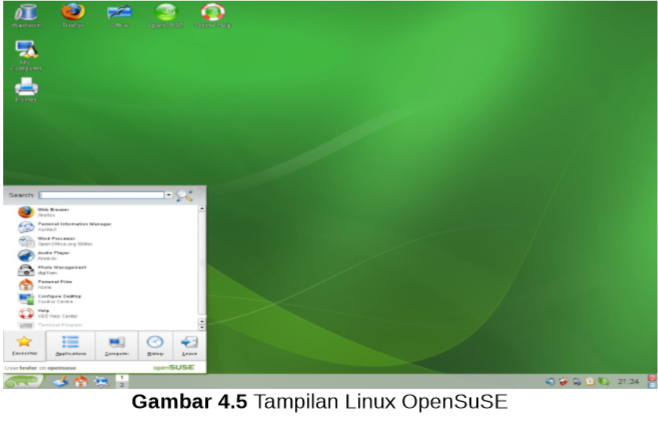Open the clipboard tray icon

590,381
